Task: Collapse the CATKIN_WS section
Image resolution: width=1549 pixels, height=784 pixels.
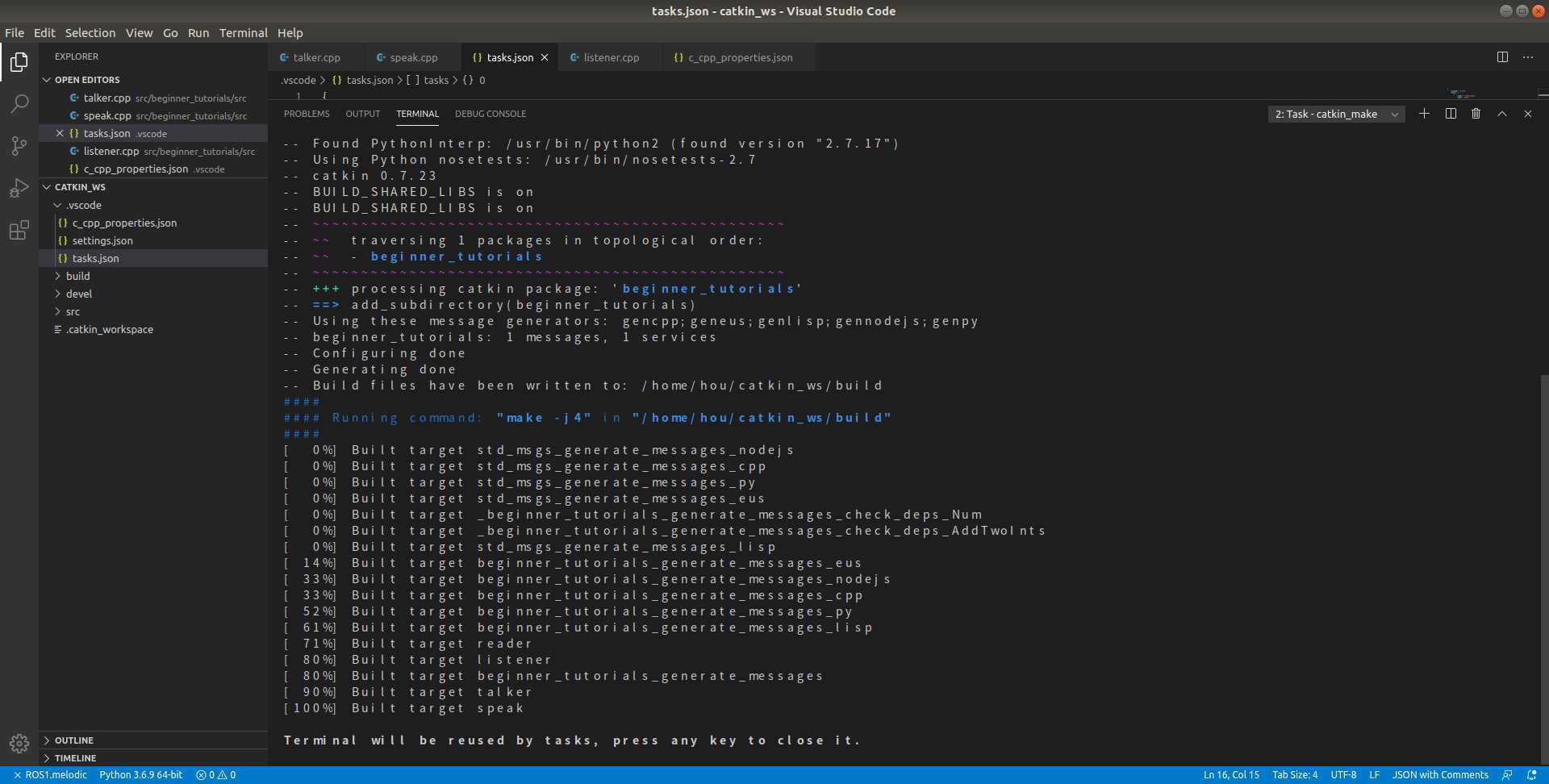Action: tap(153, 187)
